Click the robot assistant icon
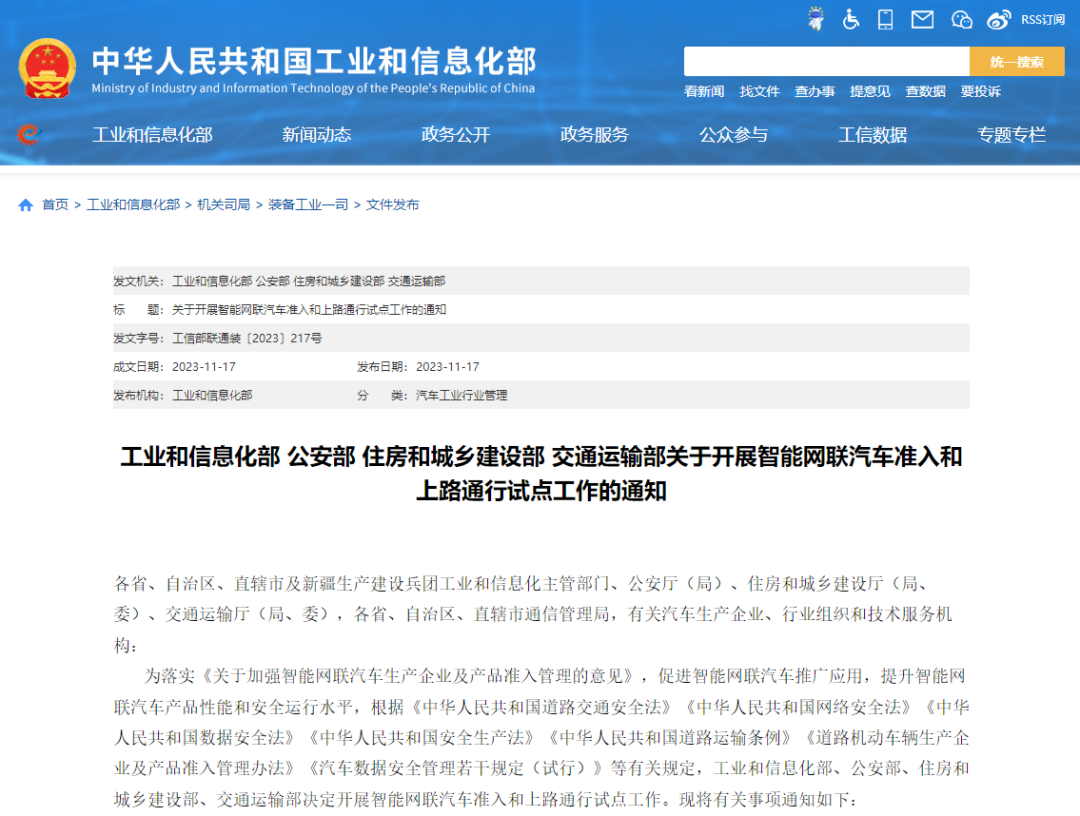 tap(816, 19)
